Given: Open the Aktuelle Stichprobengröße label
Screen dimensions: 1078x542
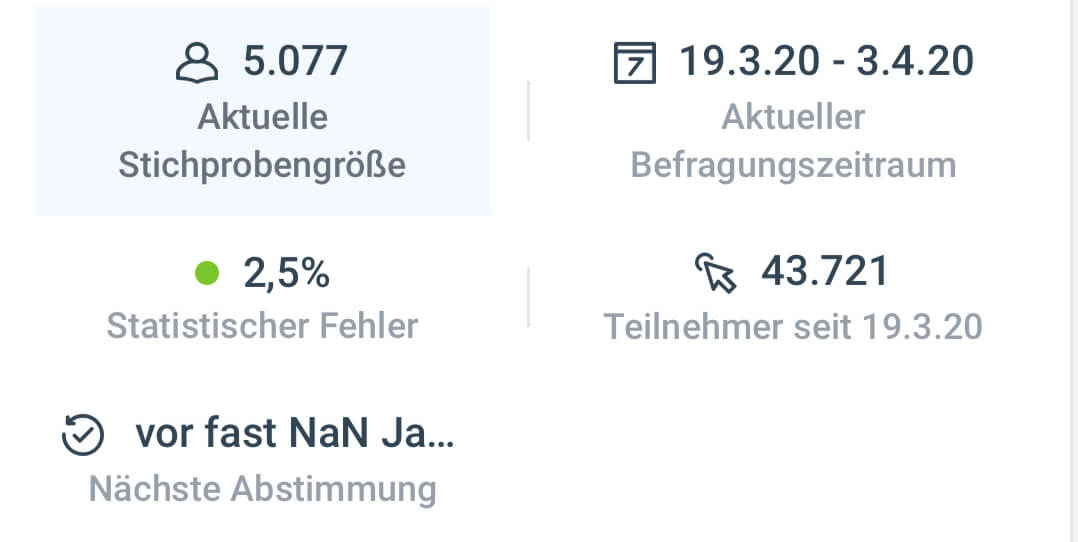Looking at the screenshot, I should click(x=262, y=140).
